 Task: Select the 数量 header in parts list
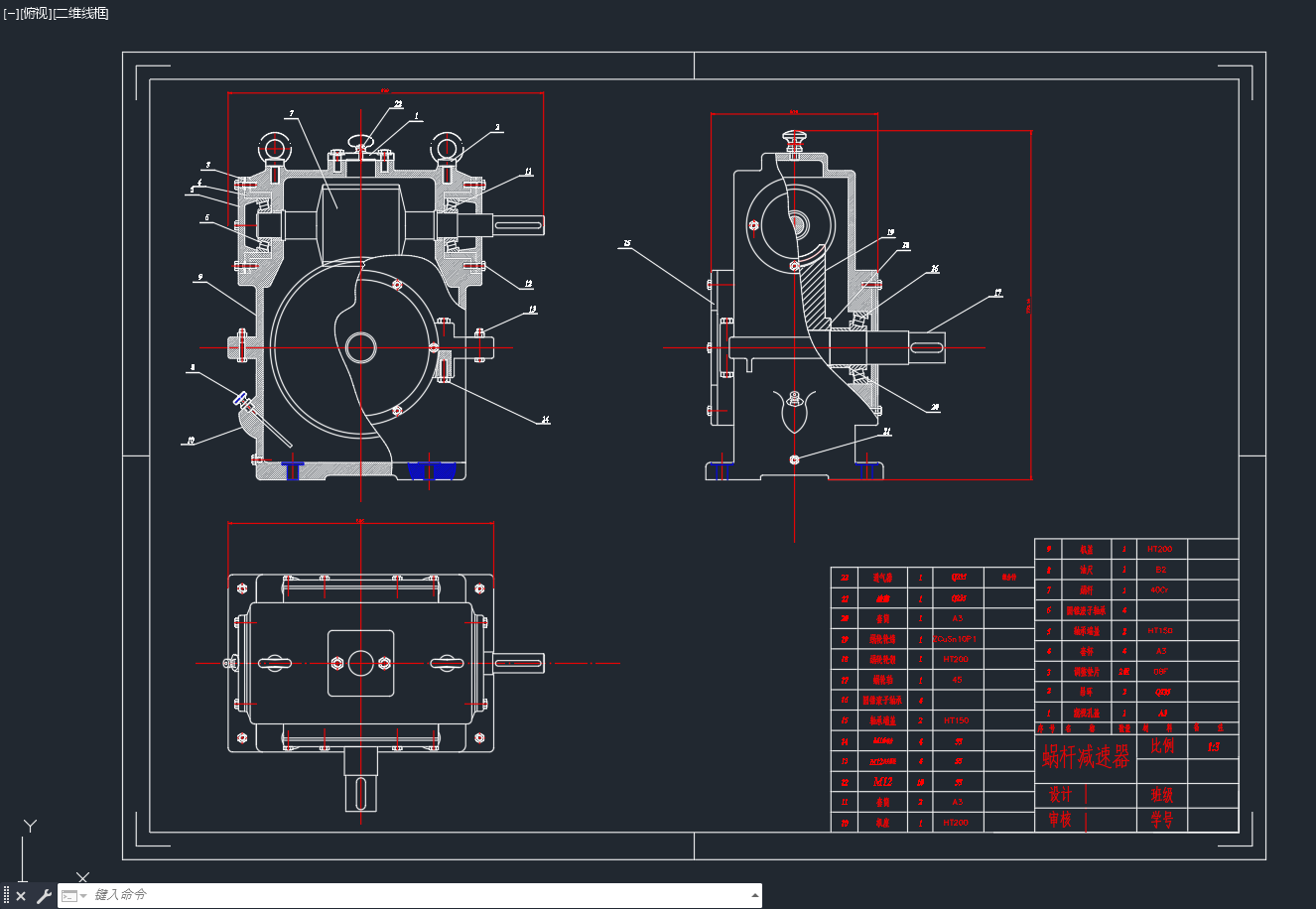(1124, 728)
